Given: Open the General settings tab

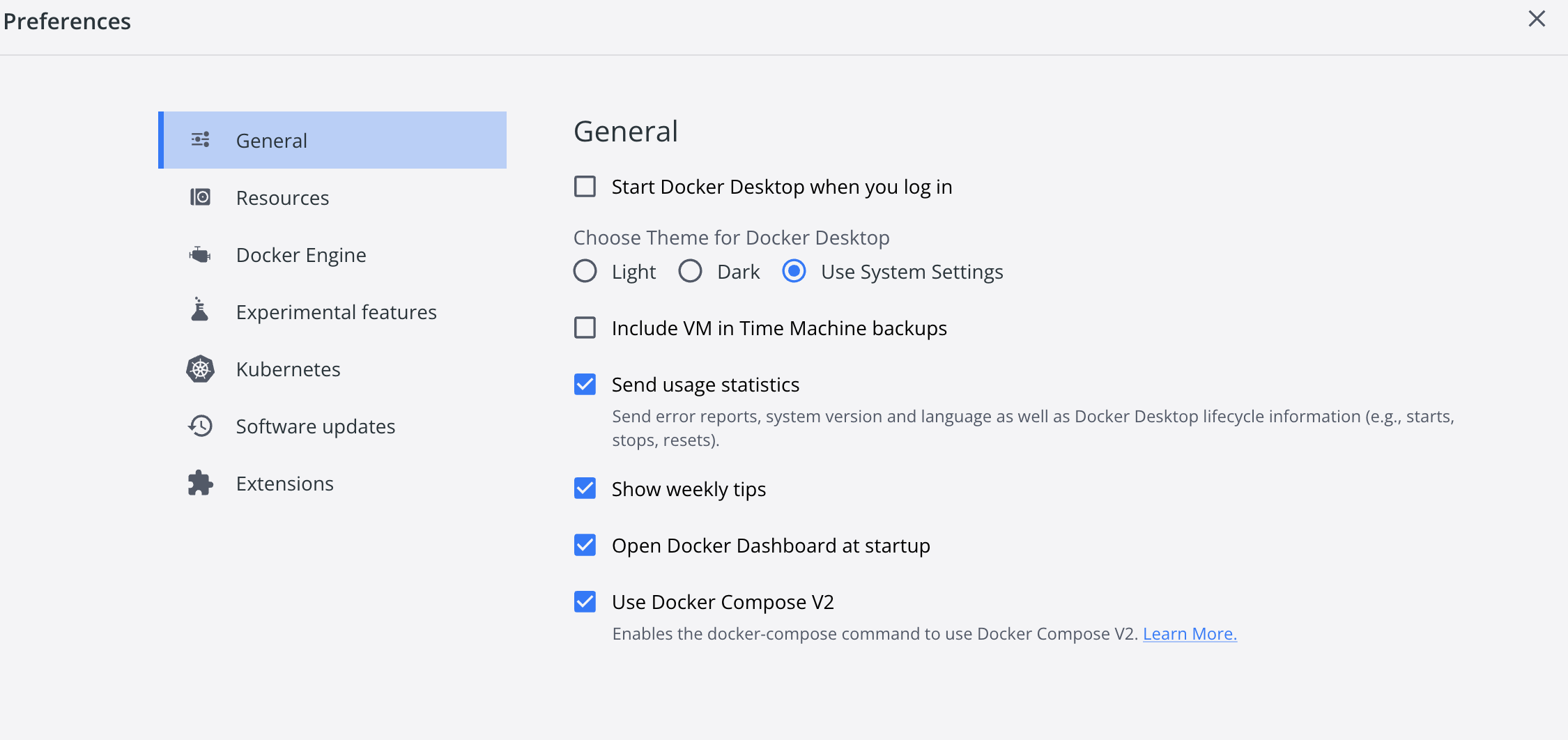Looking at the screenshot, I should pyautogui.click(x=332, y=140).
